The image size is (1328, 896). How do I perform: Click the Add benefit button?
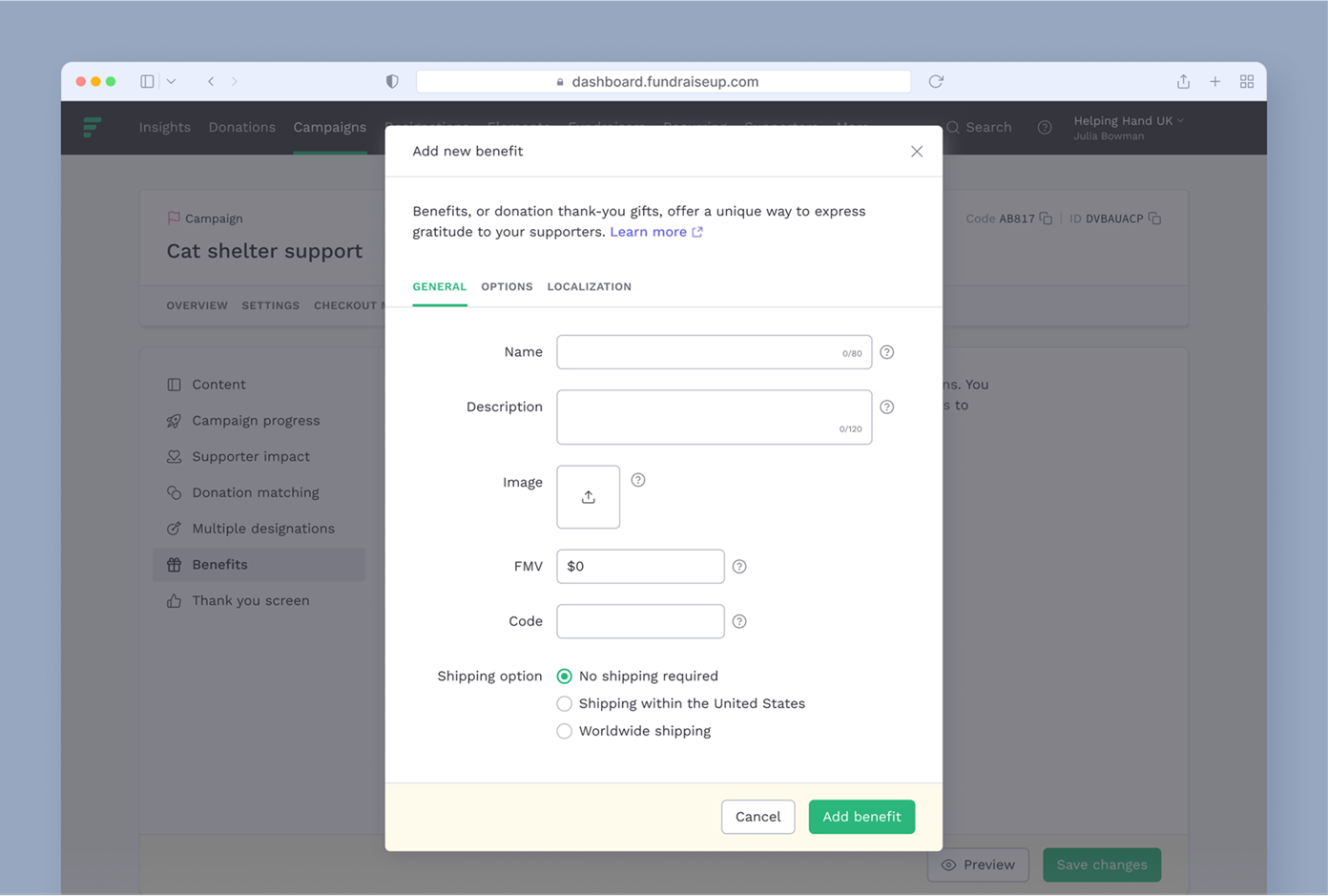[x=861, y=817]
